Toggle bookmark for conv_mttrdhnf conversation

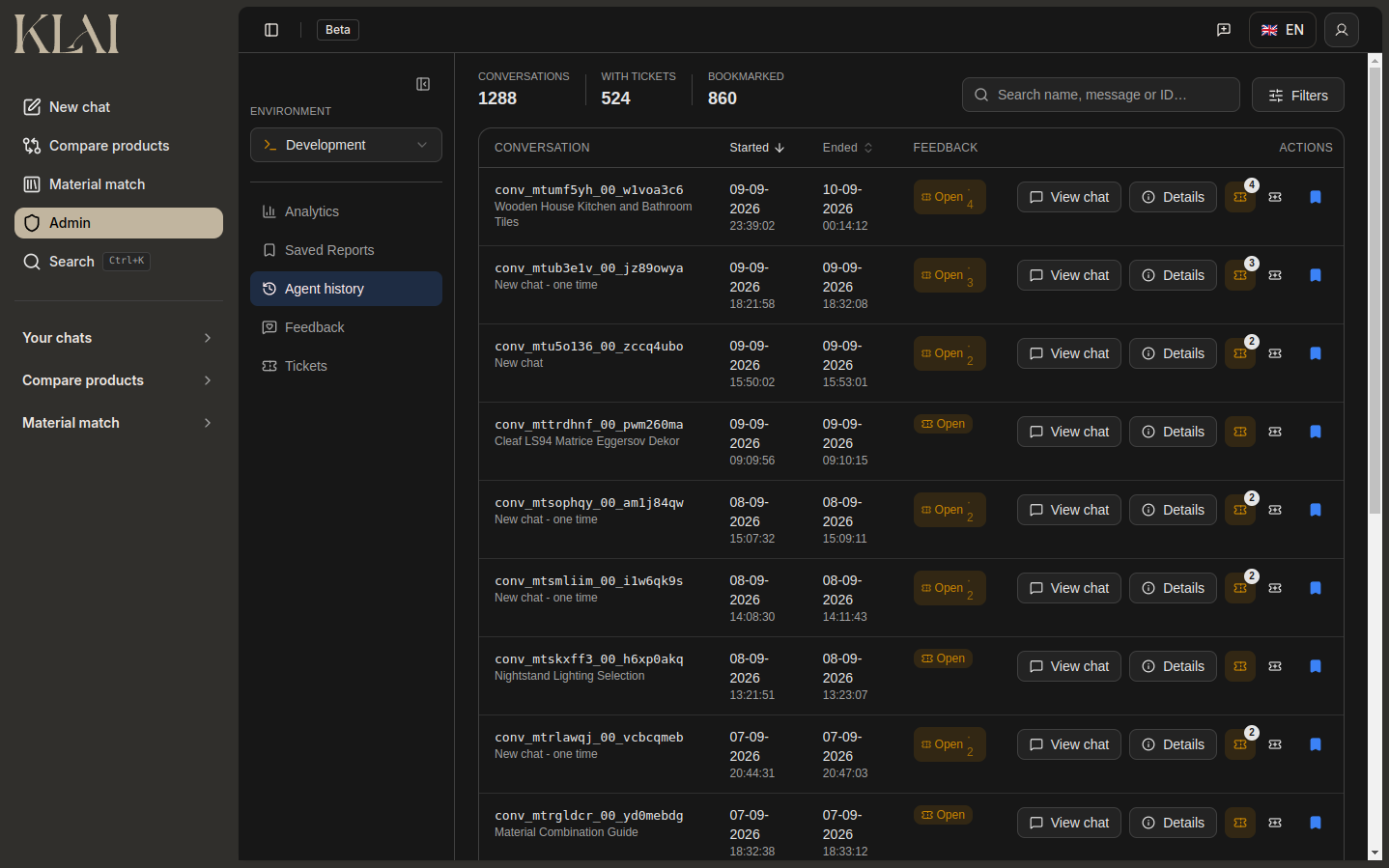click(x=1316, y=432)
